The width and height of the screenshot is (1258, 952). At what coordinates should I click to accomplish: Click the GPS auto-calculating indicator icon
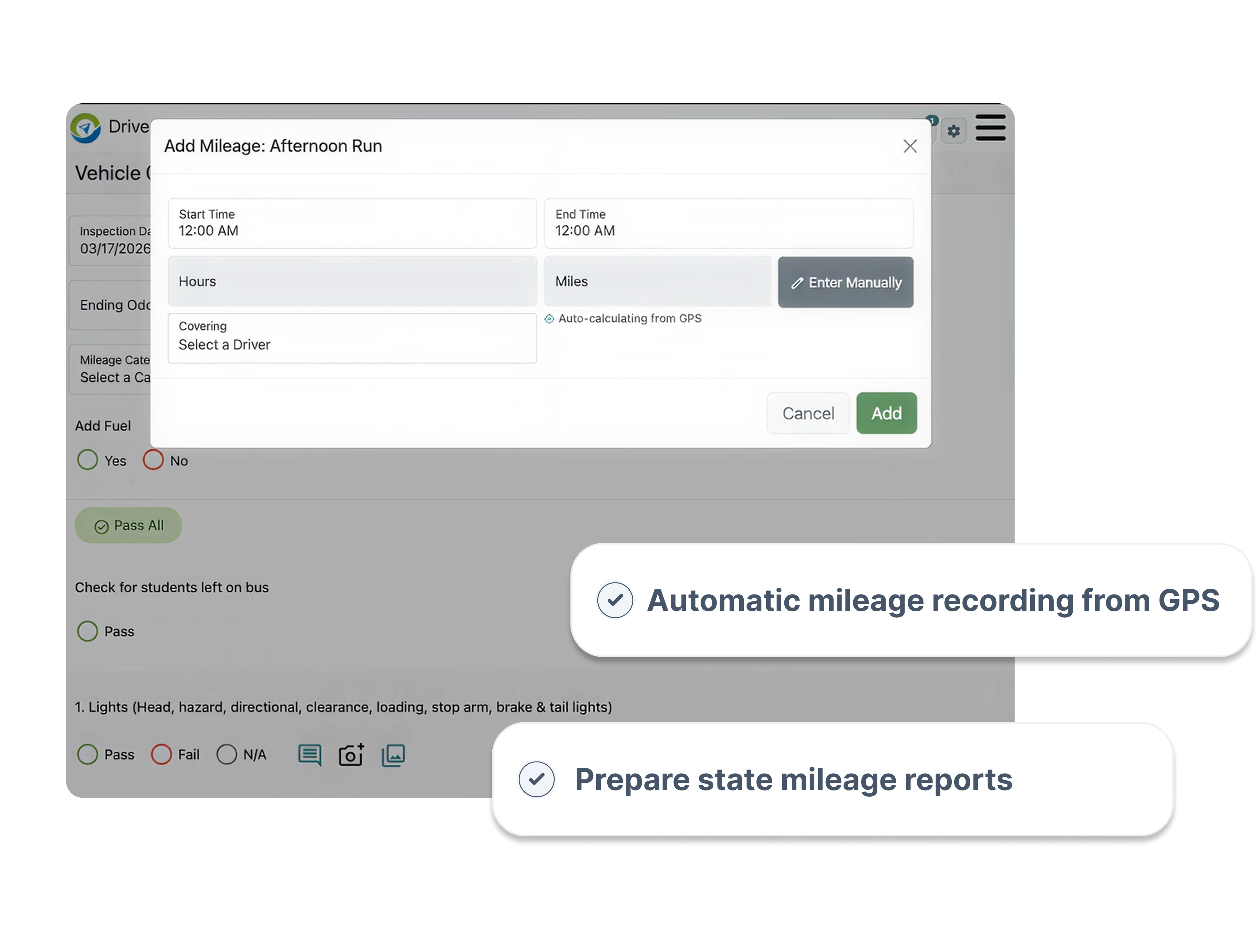click(x=549, y=319)
